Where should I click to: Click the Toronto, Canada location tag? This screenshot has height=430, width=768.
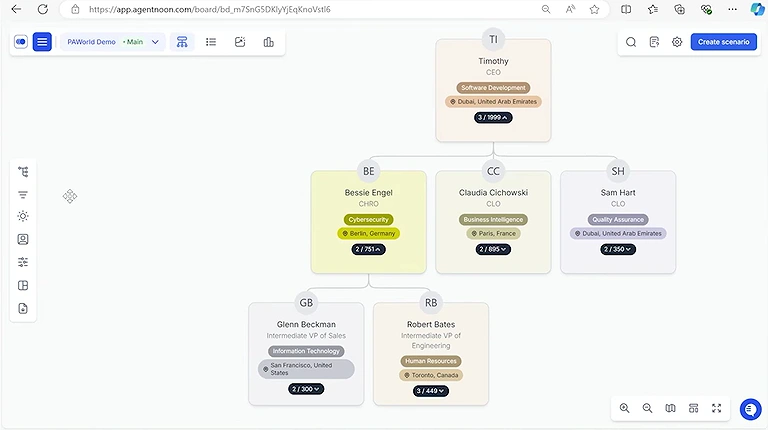coord(431,375)
